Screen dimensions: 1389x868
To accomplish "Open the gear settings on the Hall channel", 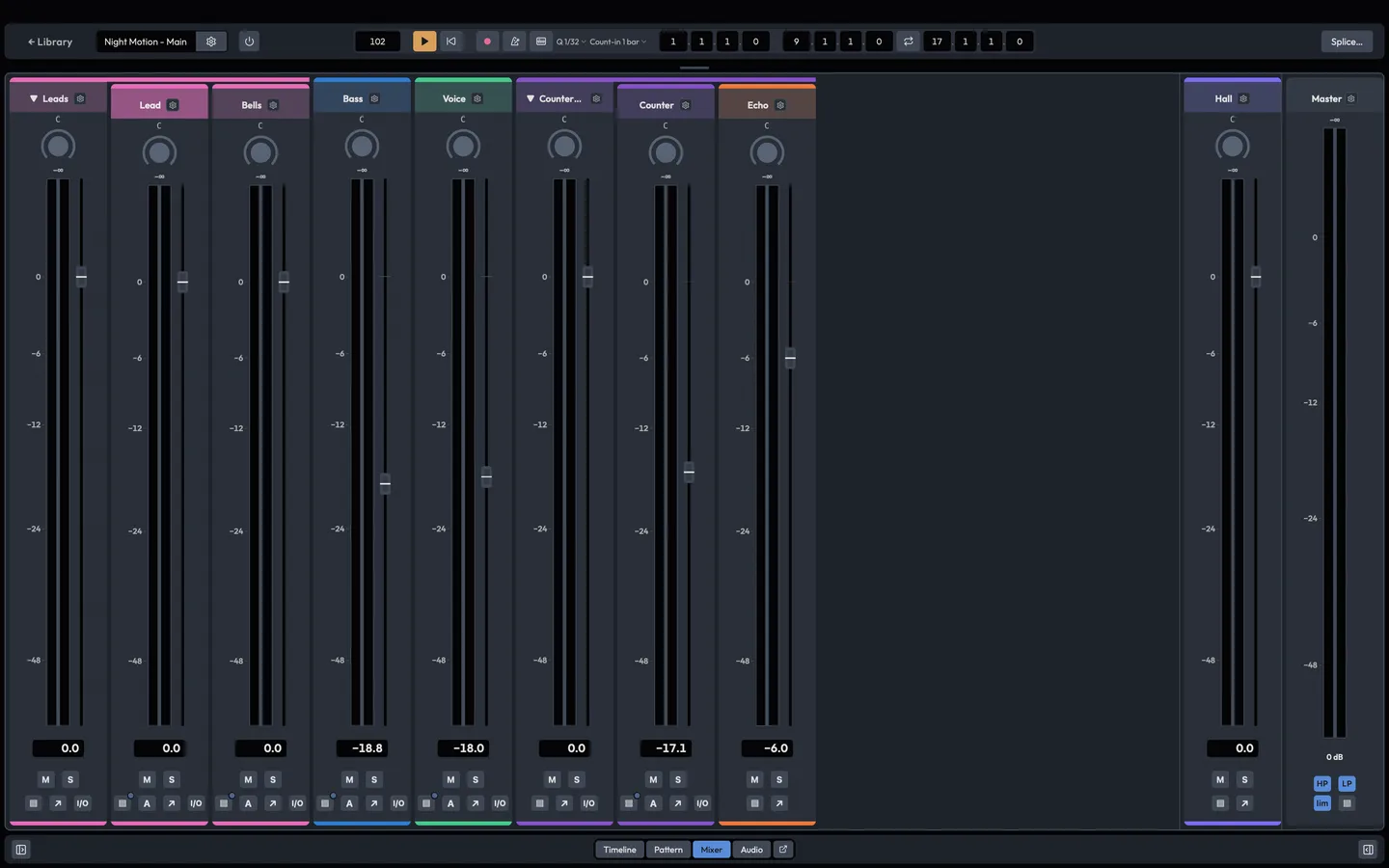I will click(1243, 98).
